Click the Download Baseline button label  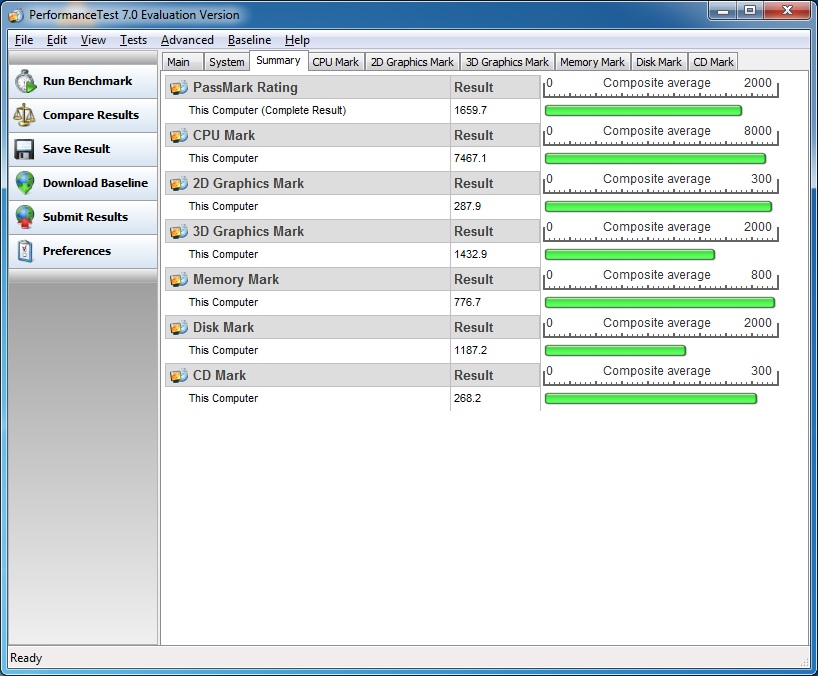pos(95,183)
